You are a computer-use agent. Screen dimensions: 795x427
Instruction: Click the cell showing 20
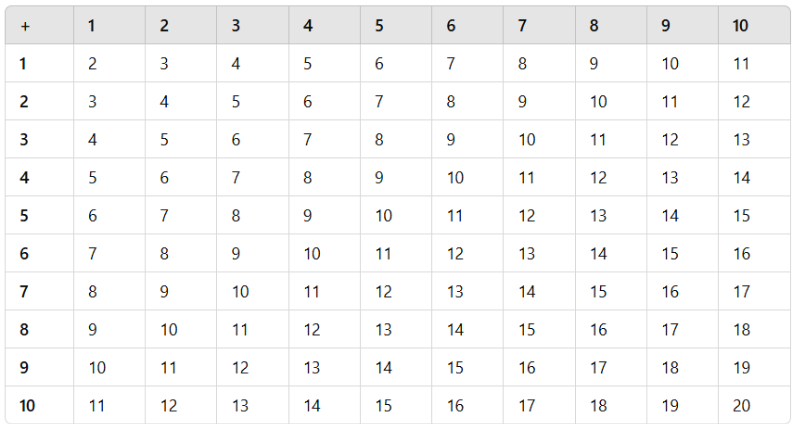click(741, 406)
